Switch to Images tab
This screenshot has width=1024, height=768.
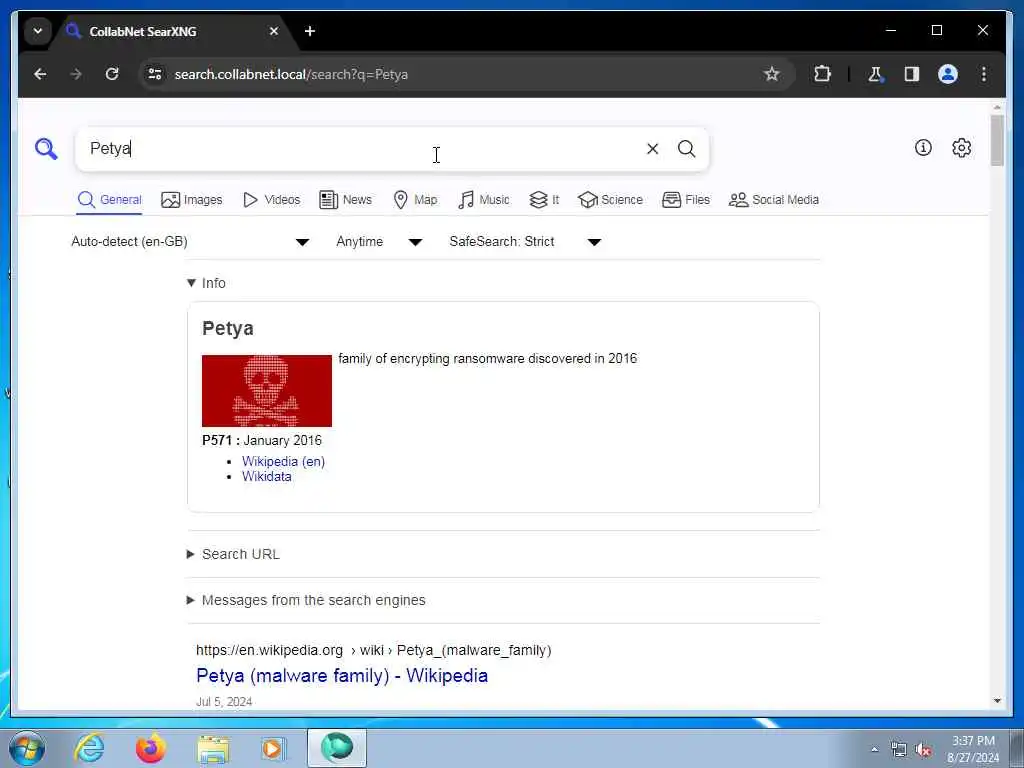191,200
